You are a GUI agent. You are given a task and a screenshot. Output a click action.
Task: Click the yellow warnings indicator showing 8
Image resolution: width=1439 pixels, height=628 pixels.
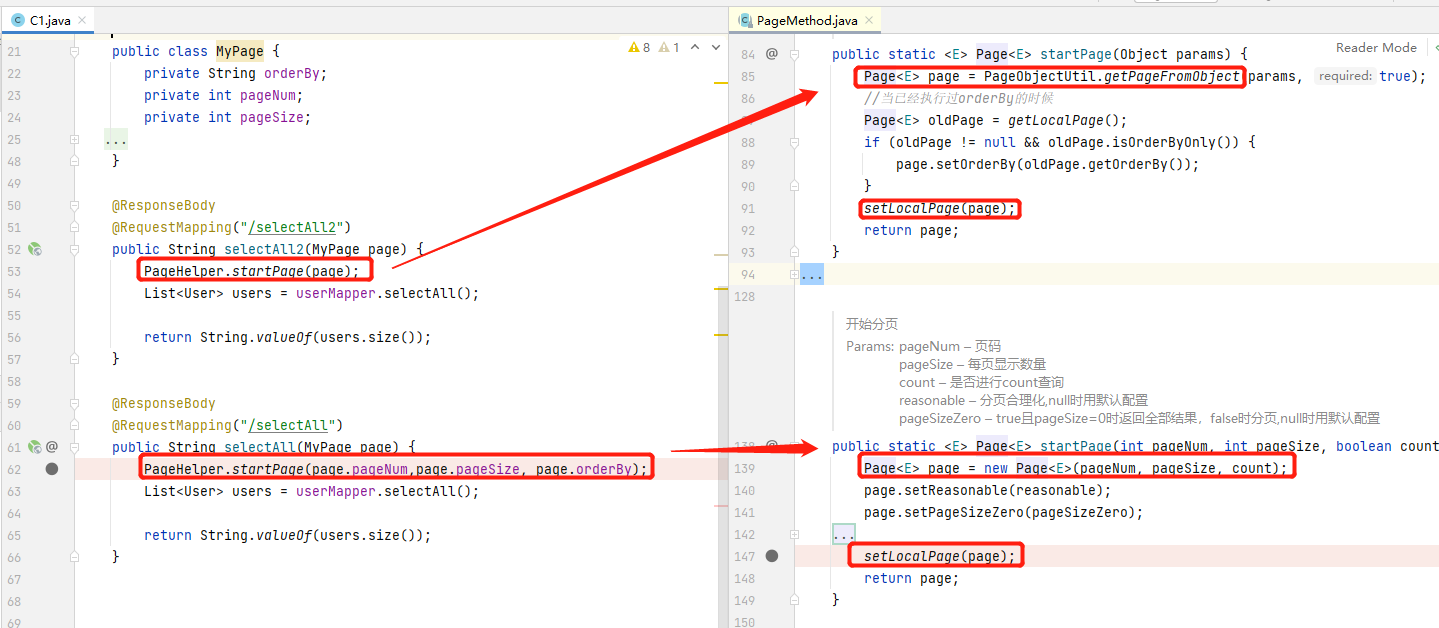pyautogui.click(x=639, y=47)
